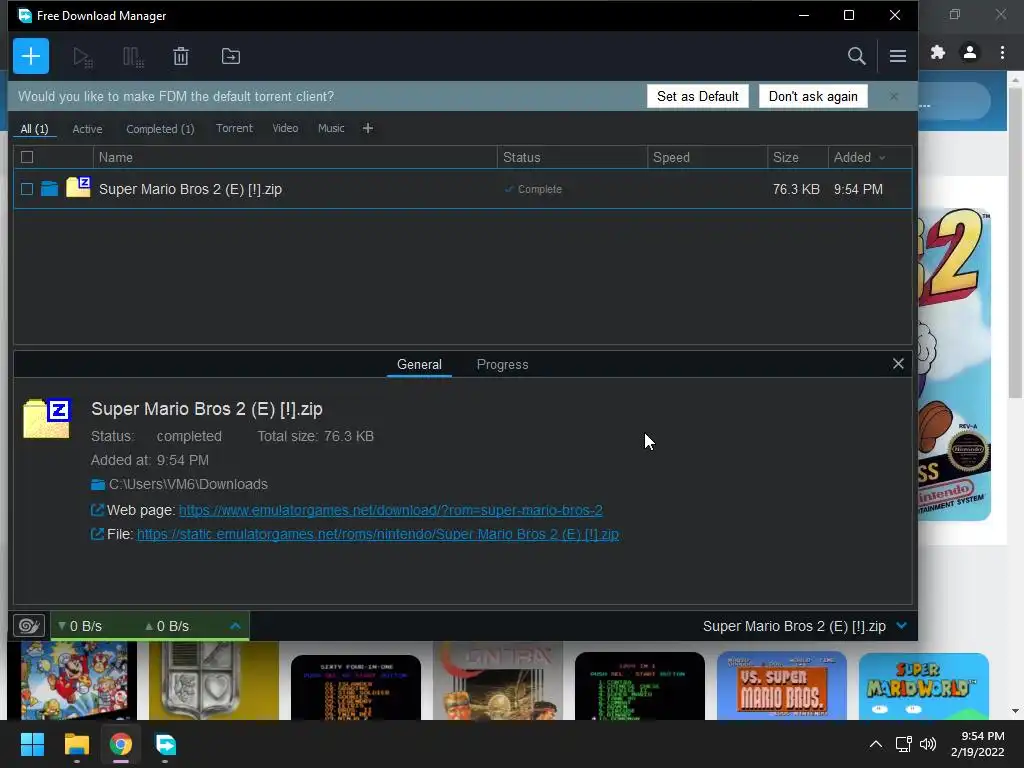Sort by the Status column header
This screenshot has height=768, width=1024.
tap(572, 157)
